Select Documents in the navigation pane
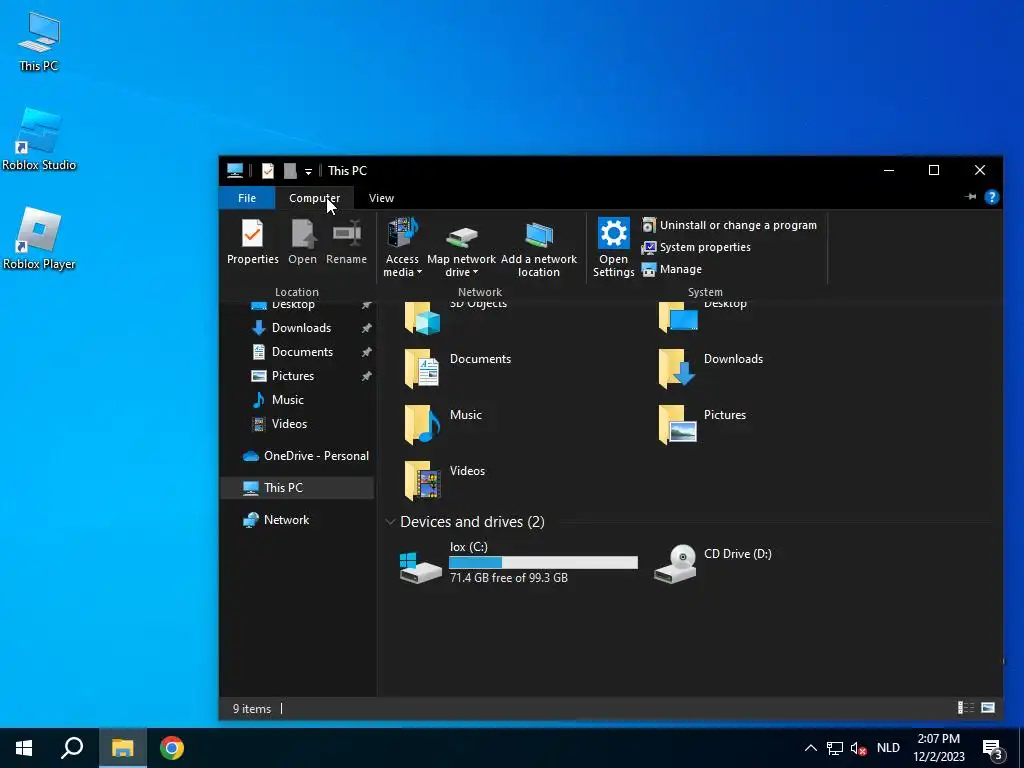The width and height of the screenshot is (1024, 768). pyautogui.click(x=302, y=352)
